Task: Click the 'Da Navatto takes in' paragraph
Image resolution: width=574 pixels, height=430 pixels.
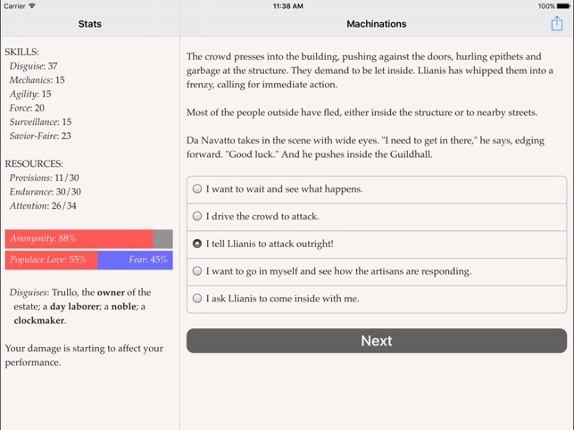Action: [x=365, y=147]
